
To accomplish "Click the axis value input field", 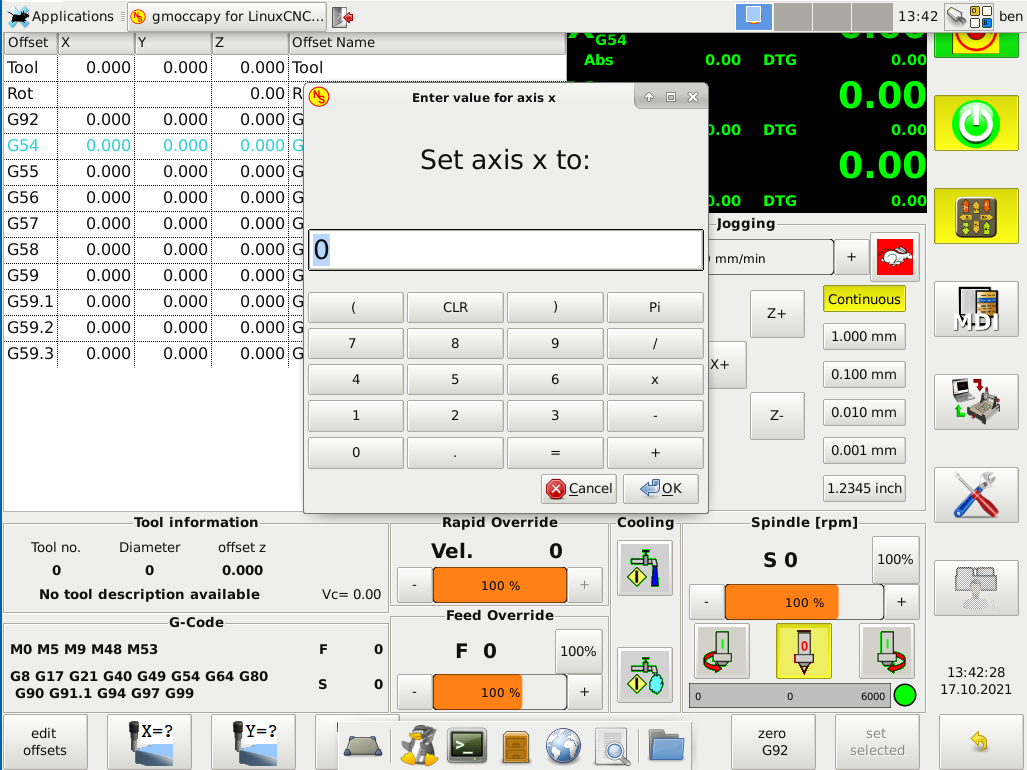I will [x=506, y=249].
